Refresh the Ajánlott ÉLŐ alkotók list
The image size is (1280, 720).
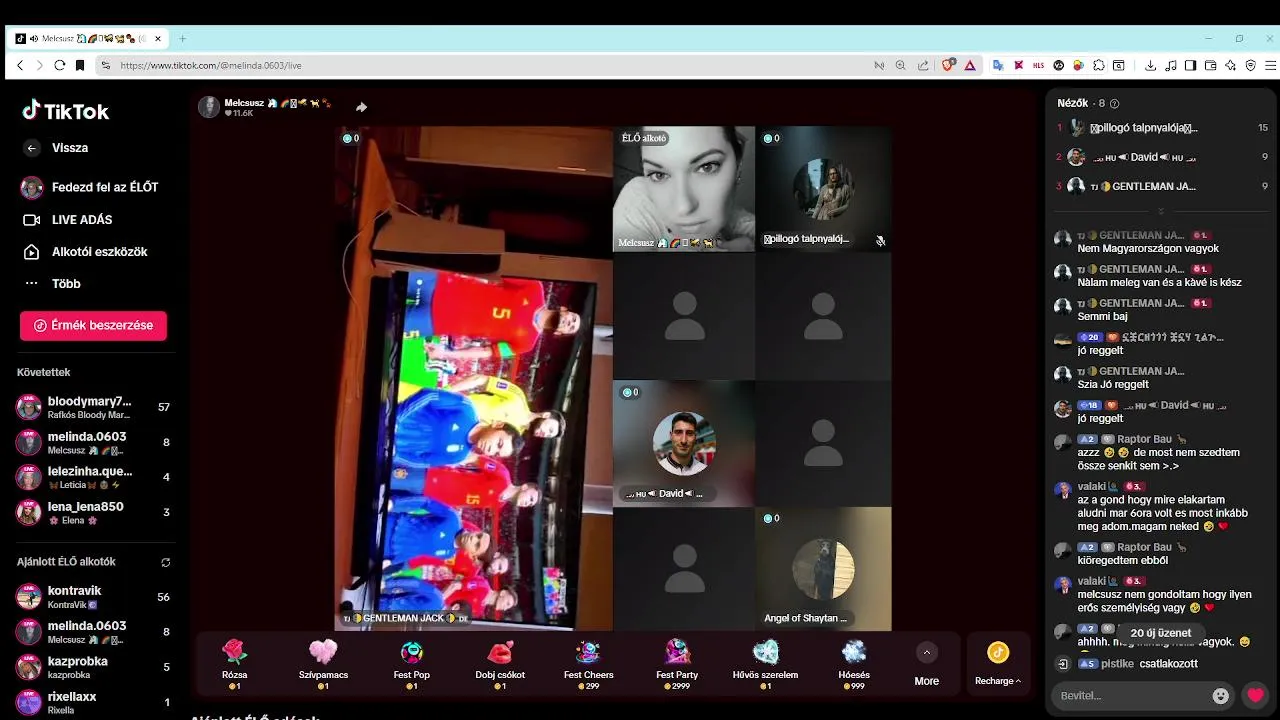(x=166, y=562)
